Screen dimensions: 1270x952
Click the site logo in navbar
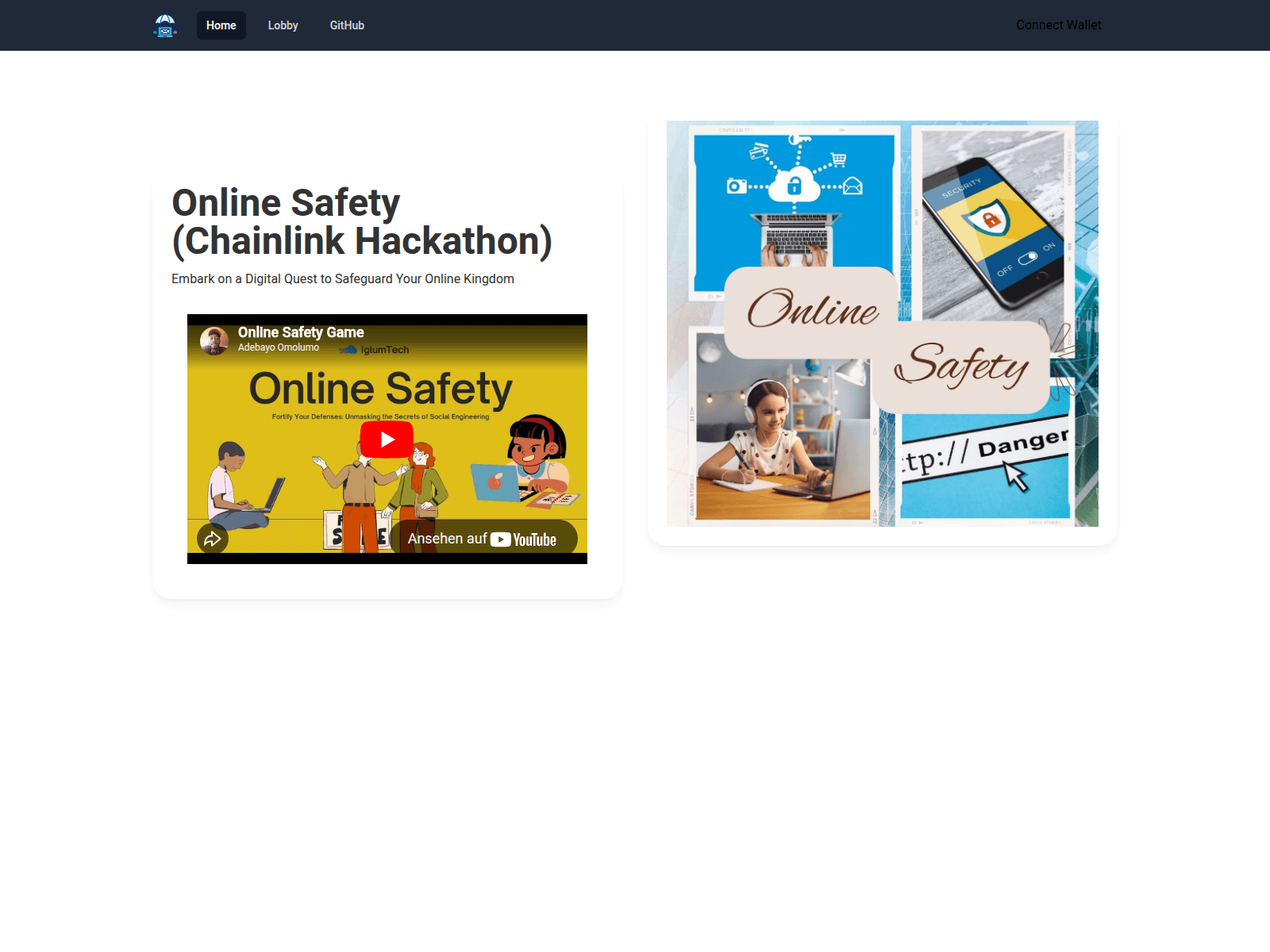[165, 25]
